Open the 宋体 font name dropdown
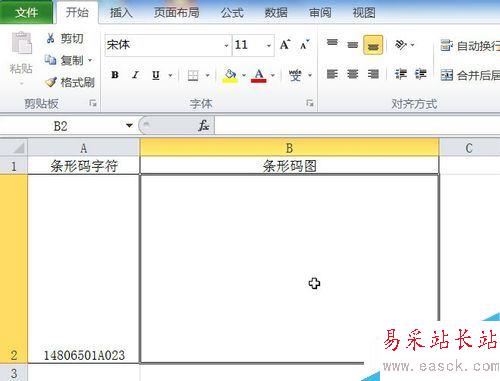 (227, 45)
